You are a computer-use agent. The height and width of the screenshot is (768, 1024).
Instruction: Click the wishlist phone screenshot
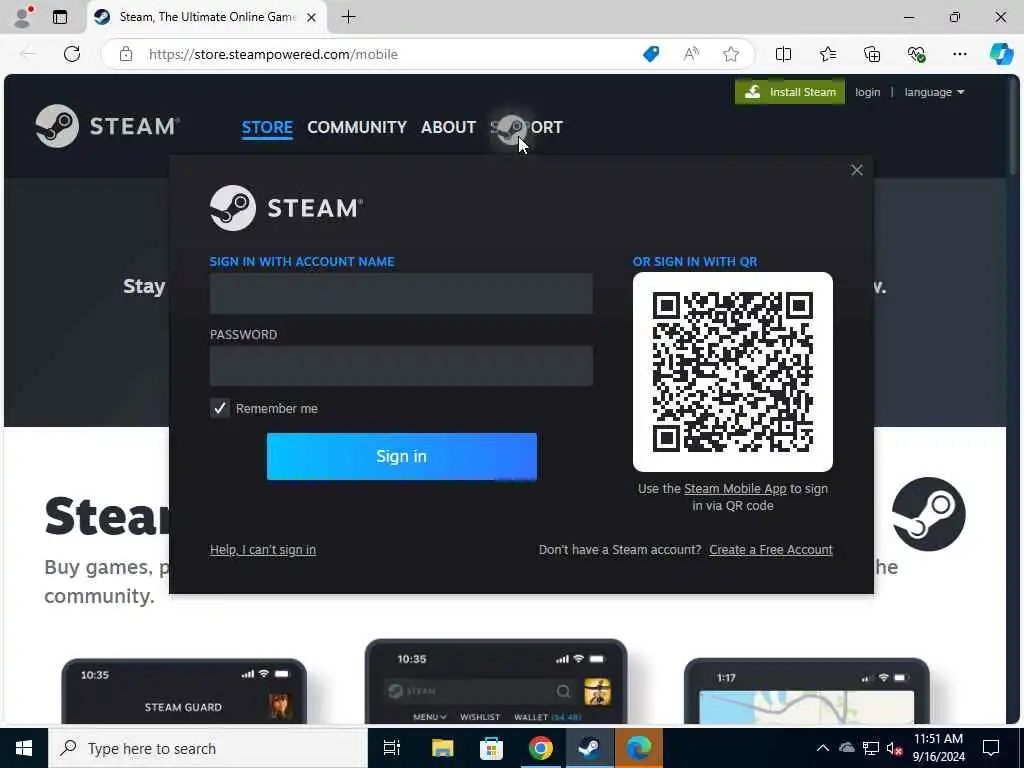pyautogui.click(x=496, y=681)
